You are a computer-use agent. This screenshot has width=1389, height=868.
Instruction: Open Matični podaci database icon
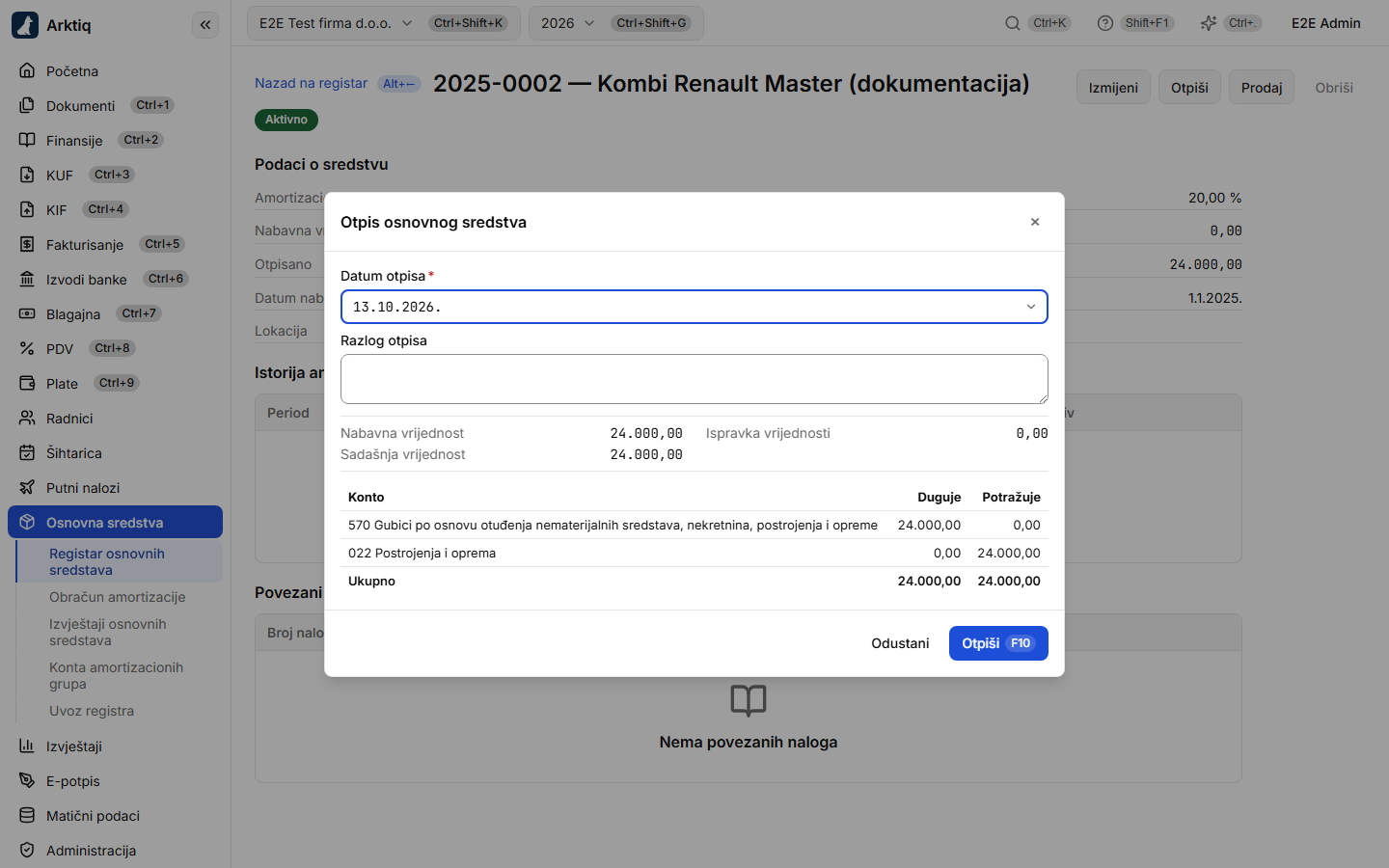point(27,815)
